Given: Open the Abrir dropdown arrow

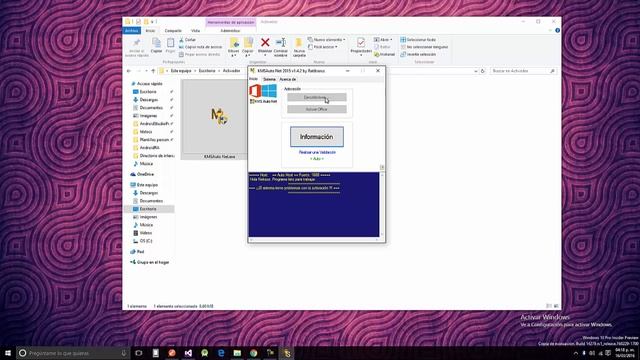Looking at the screenshot, I should 391,40.
